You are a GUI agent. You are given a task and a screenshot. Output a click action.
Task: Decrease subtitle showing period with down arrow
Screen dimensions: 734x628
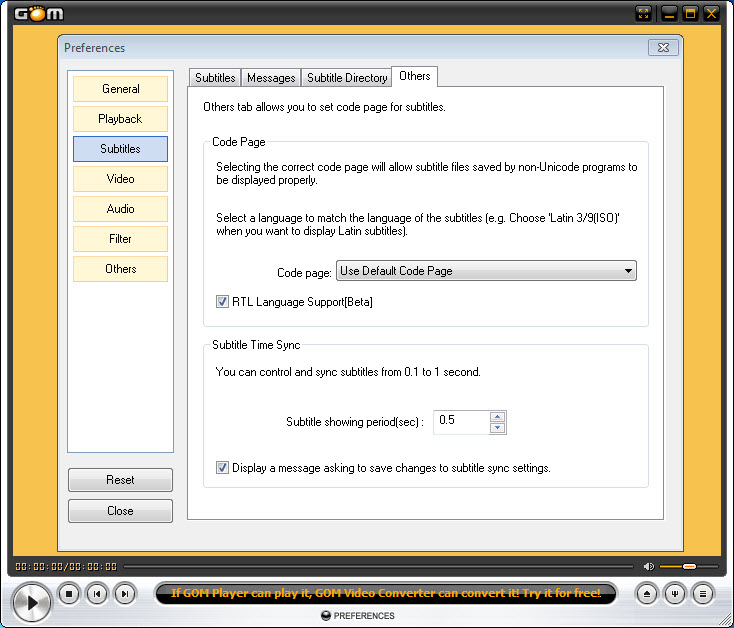[x=498, y=428]
